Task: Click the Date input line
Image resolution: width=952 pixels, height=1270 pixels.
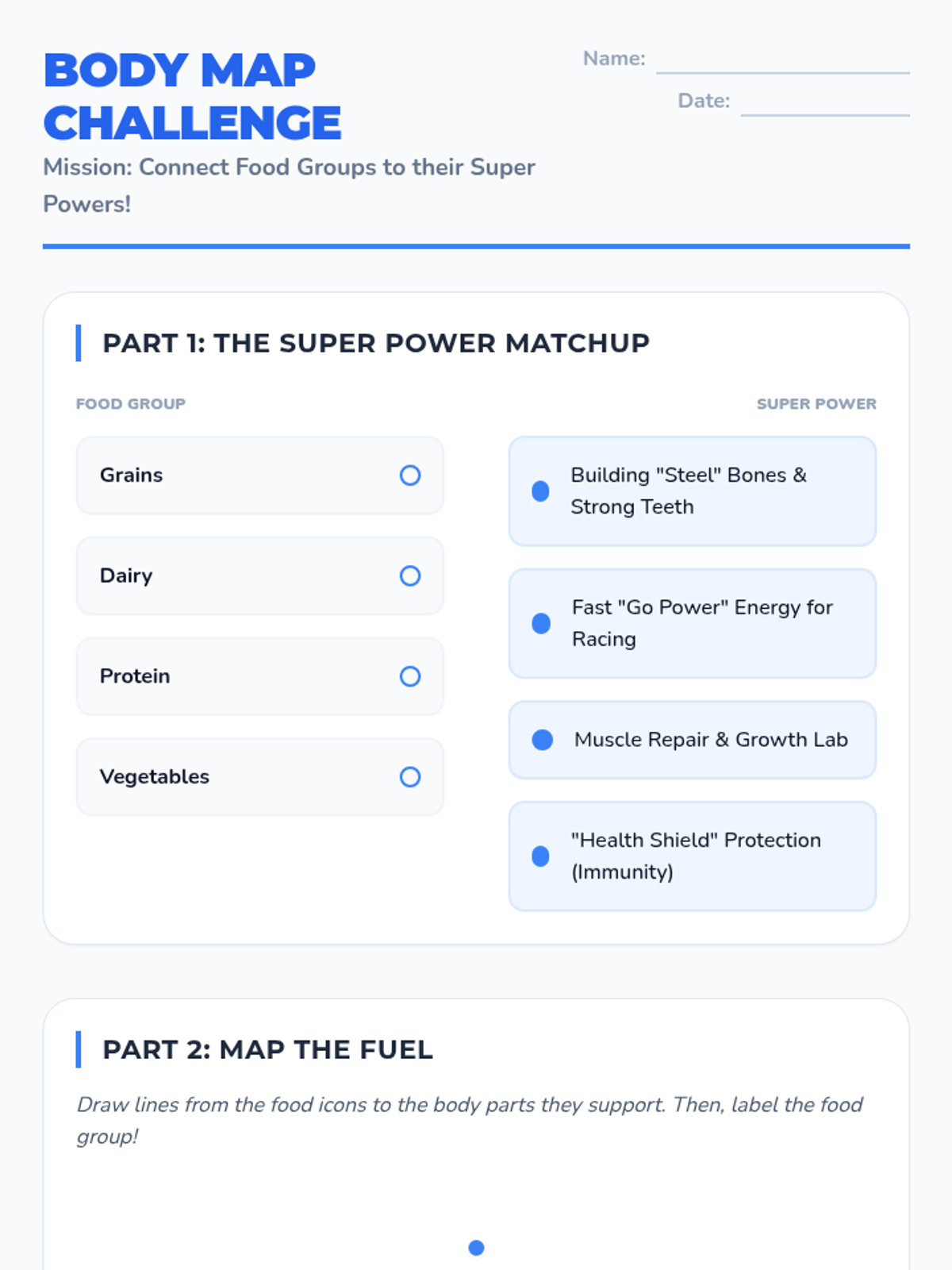Action: click(824, 104)
